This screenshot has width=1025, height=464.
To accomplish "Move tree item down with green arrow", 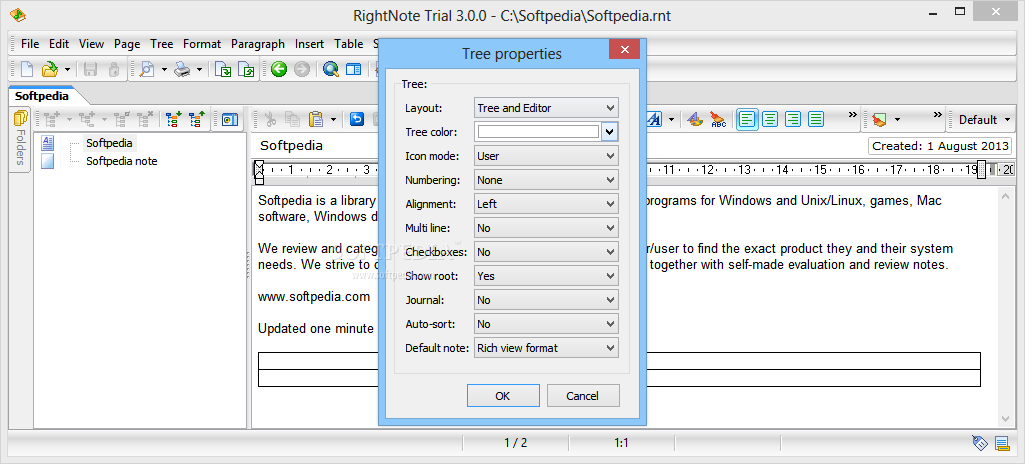I will coord(174,119).
